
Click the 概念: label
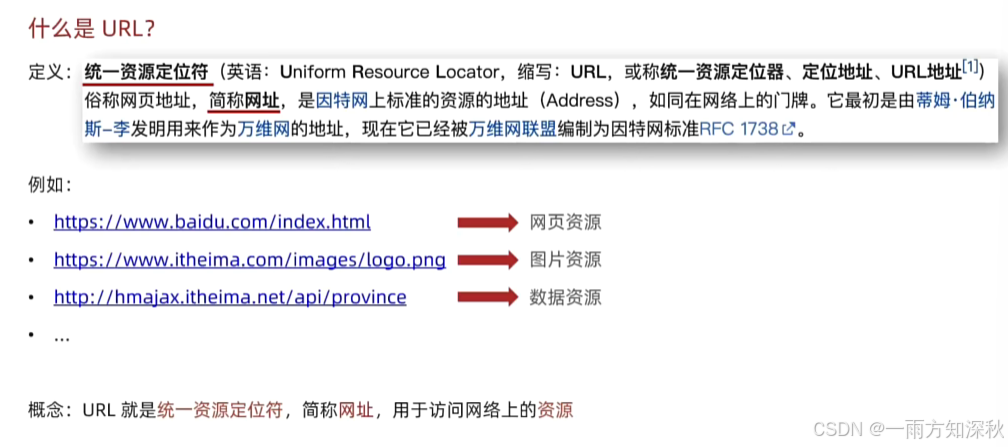[x=50, y=410]
